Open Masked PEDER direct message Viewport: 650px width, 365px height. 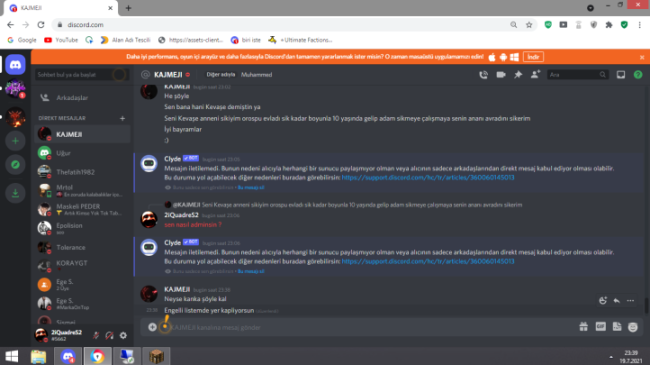coord(82,209)
